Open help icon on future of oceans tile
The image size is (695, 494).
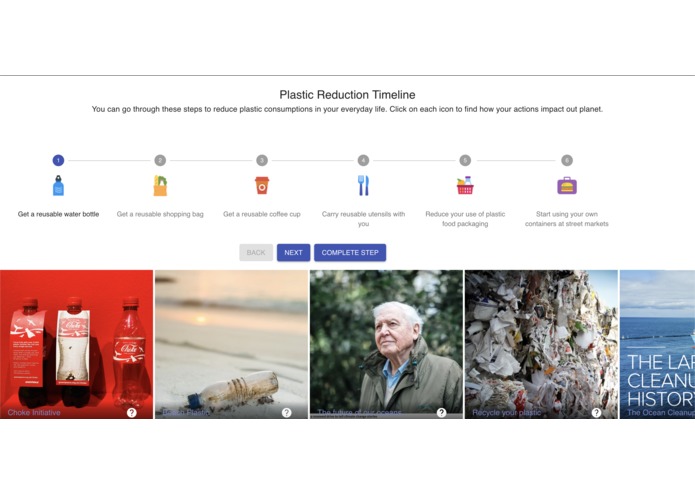(x=441, y=412)
